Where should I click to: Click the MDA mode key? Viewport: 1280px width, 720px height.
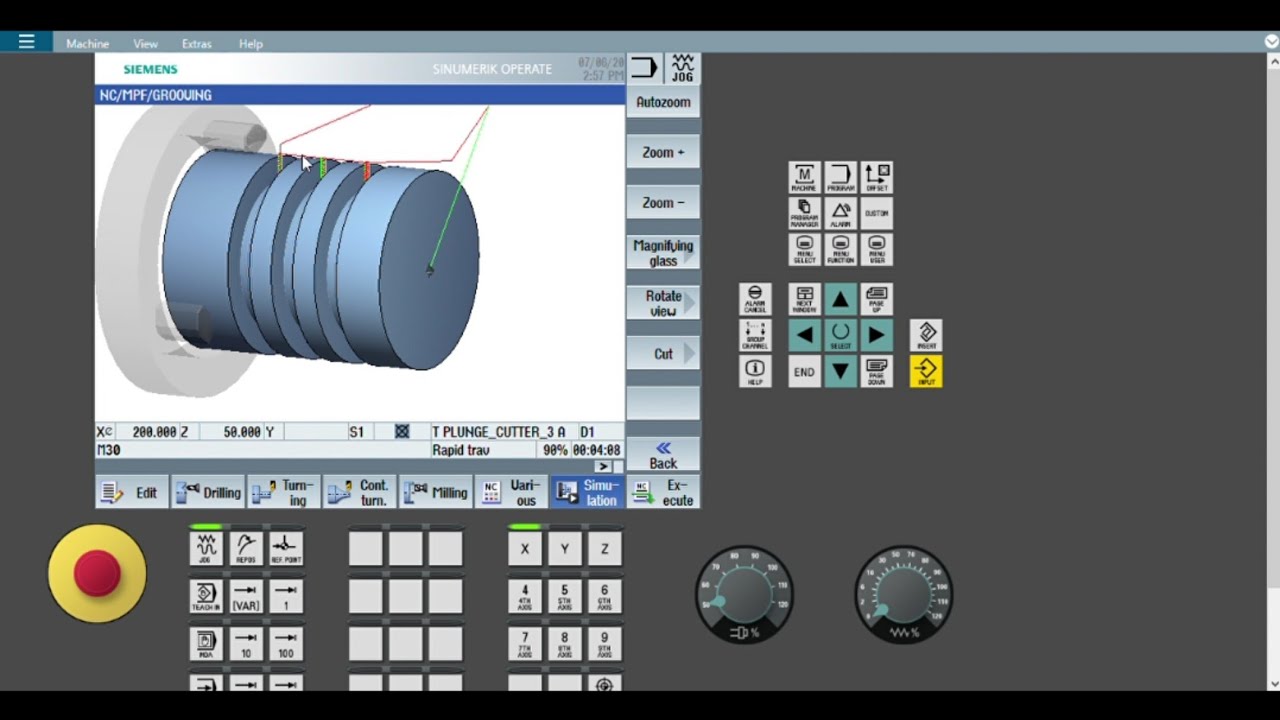coord(206,644)
